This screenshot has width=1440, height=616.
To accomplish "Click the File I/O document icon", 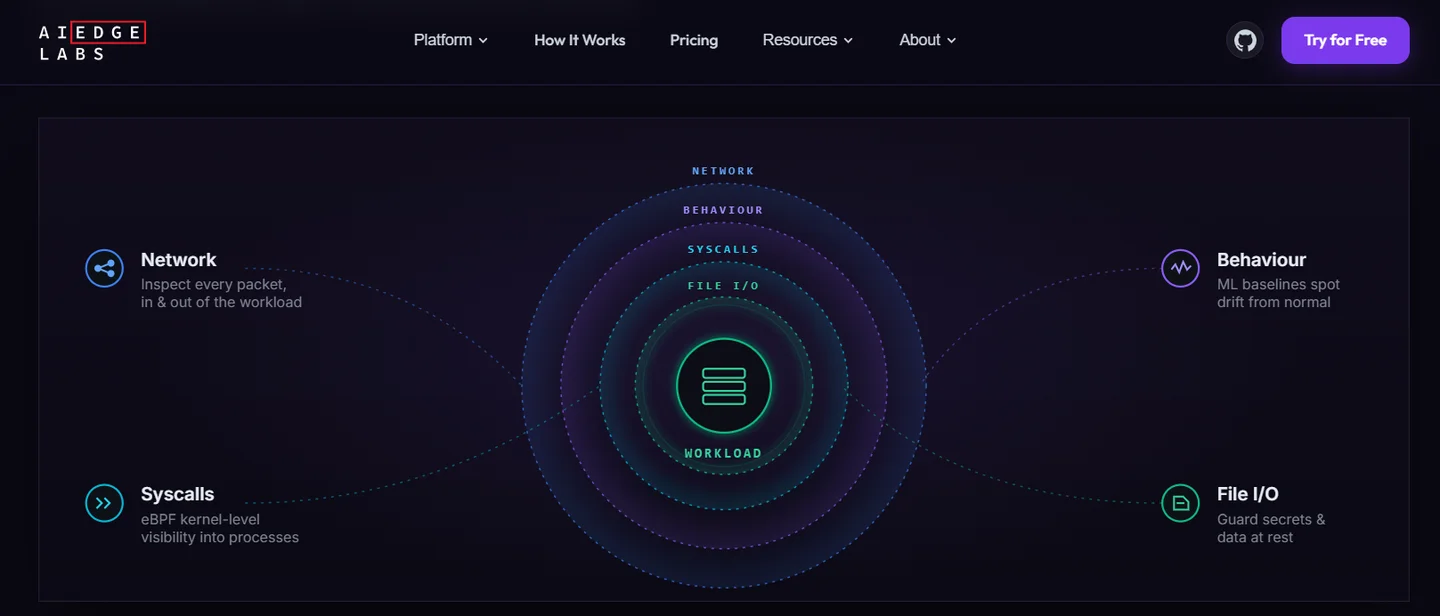I will pos(1180,503).
